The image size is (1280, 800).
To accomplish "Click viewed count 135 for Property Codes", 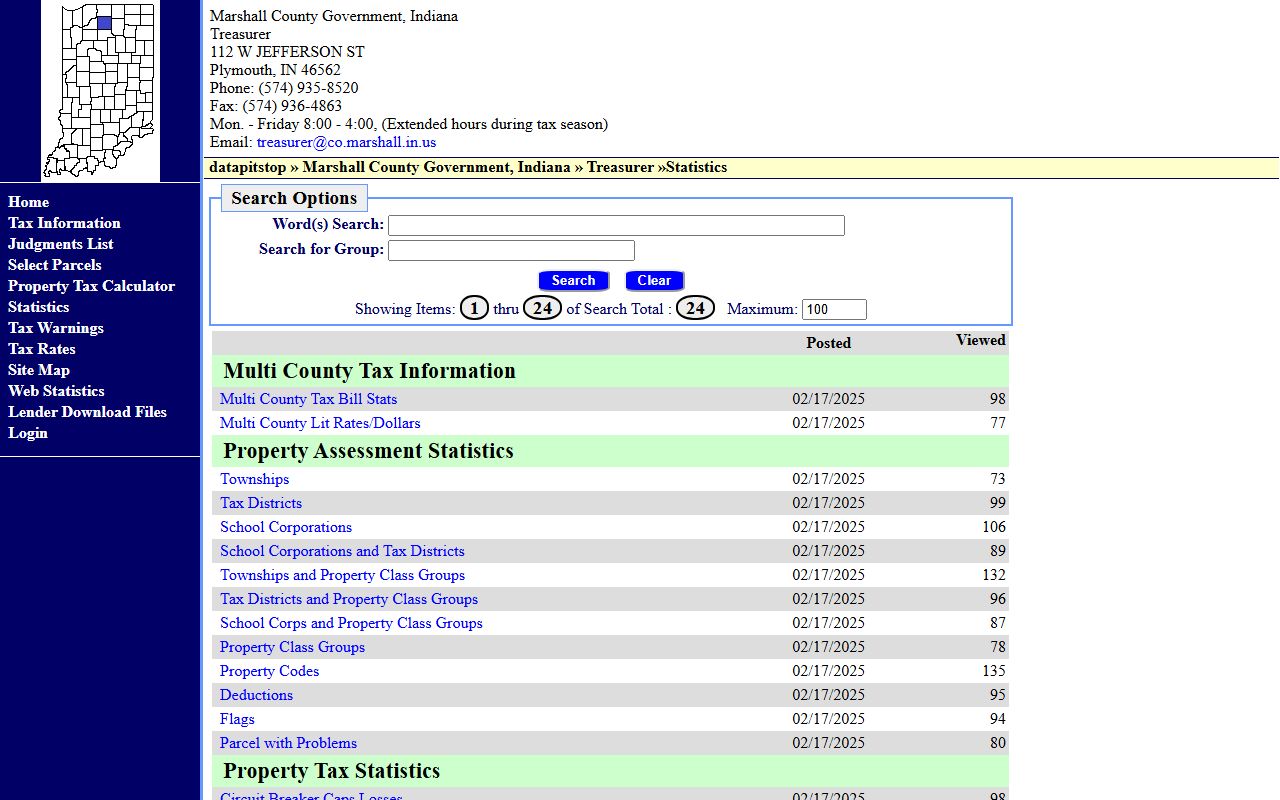I will [993, 671].
